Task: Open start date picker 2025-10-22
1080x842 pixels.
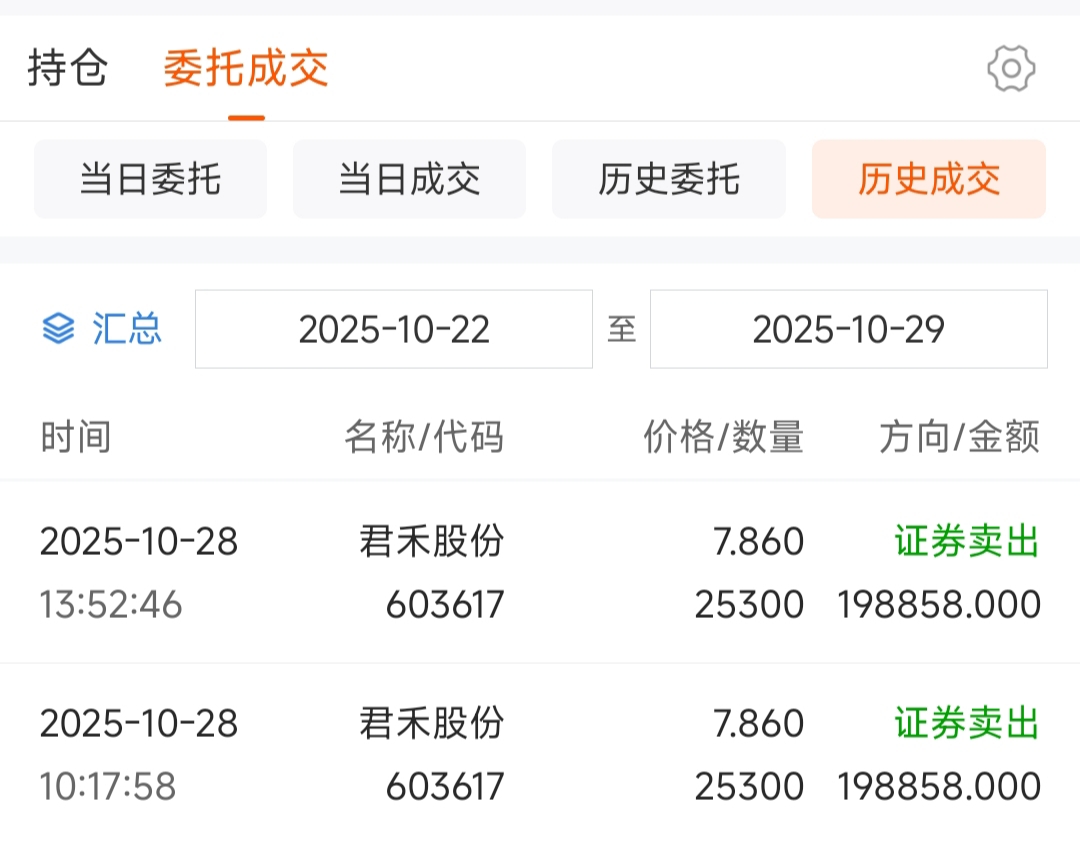Action: coord(394,329)
